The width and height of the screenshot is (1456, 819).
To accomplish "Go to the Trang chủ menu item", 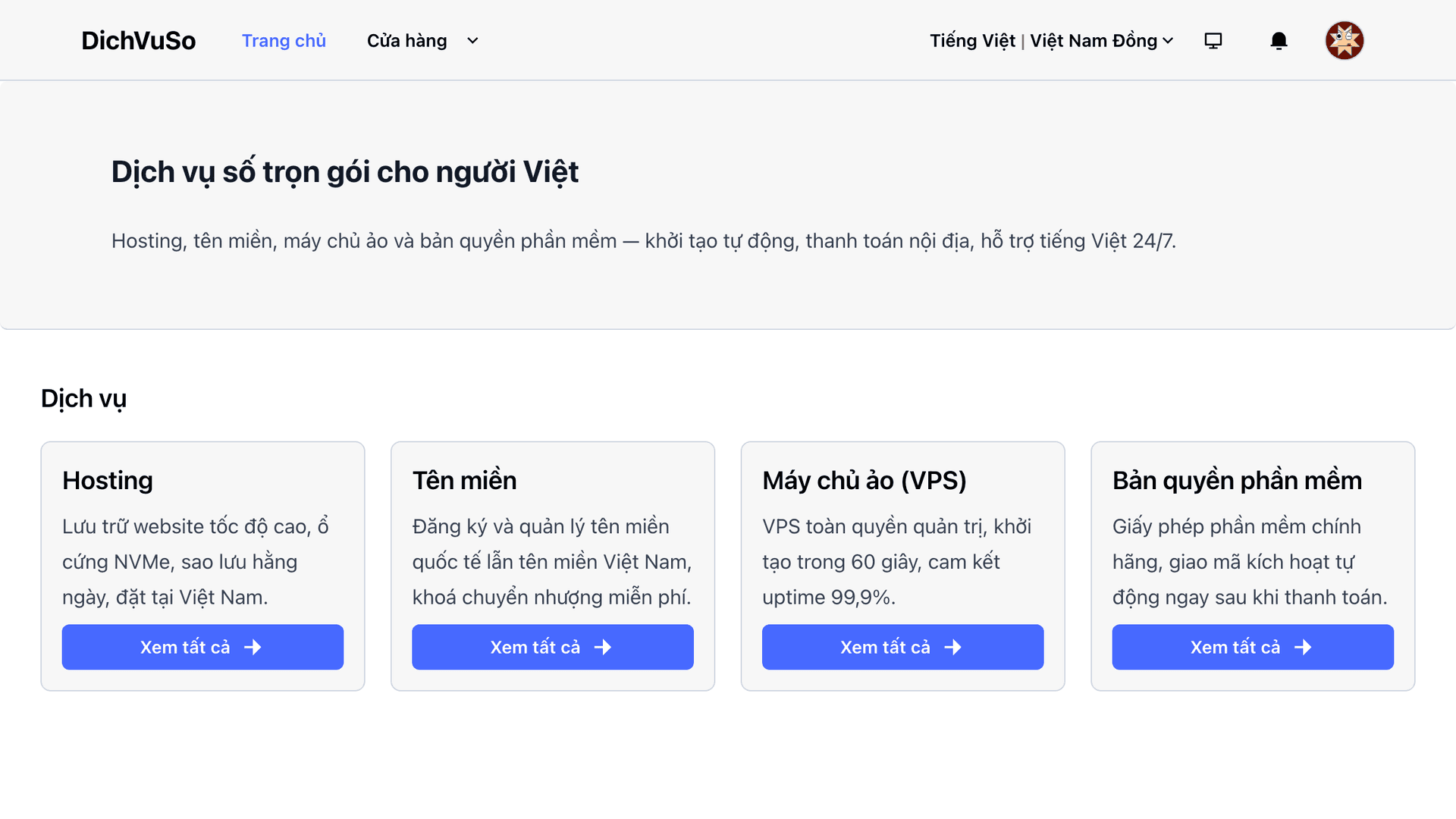I will (x=284, y=40).
